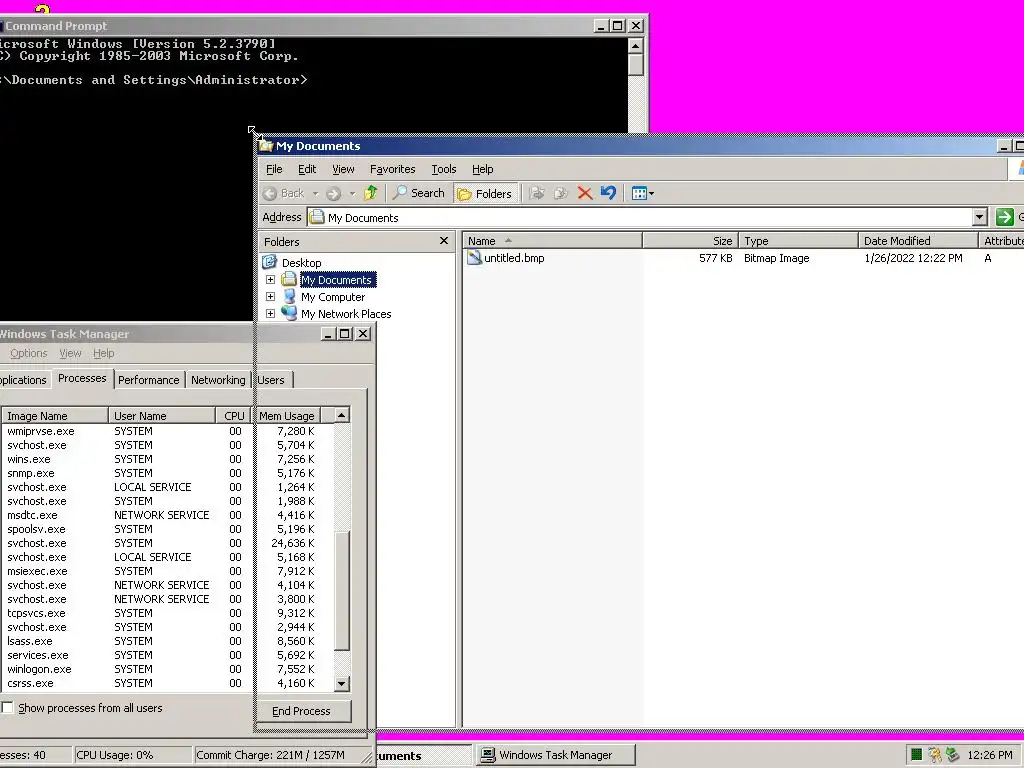Switch to the Processes tab
This screenshot has width=1024, height=768.
tap(82, 379)
